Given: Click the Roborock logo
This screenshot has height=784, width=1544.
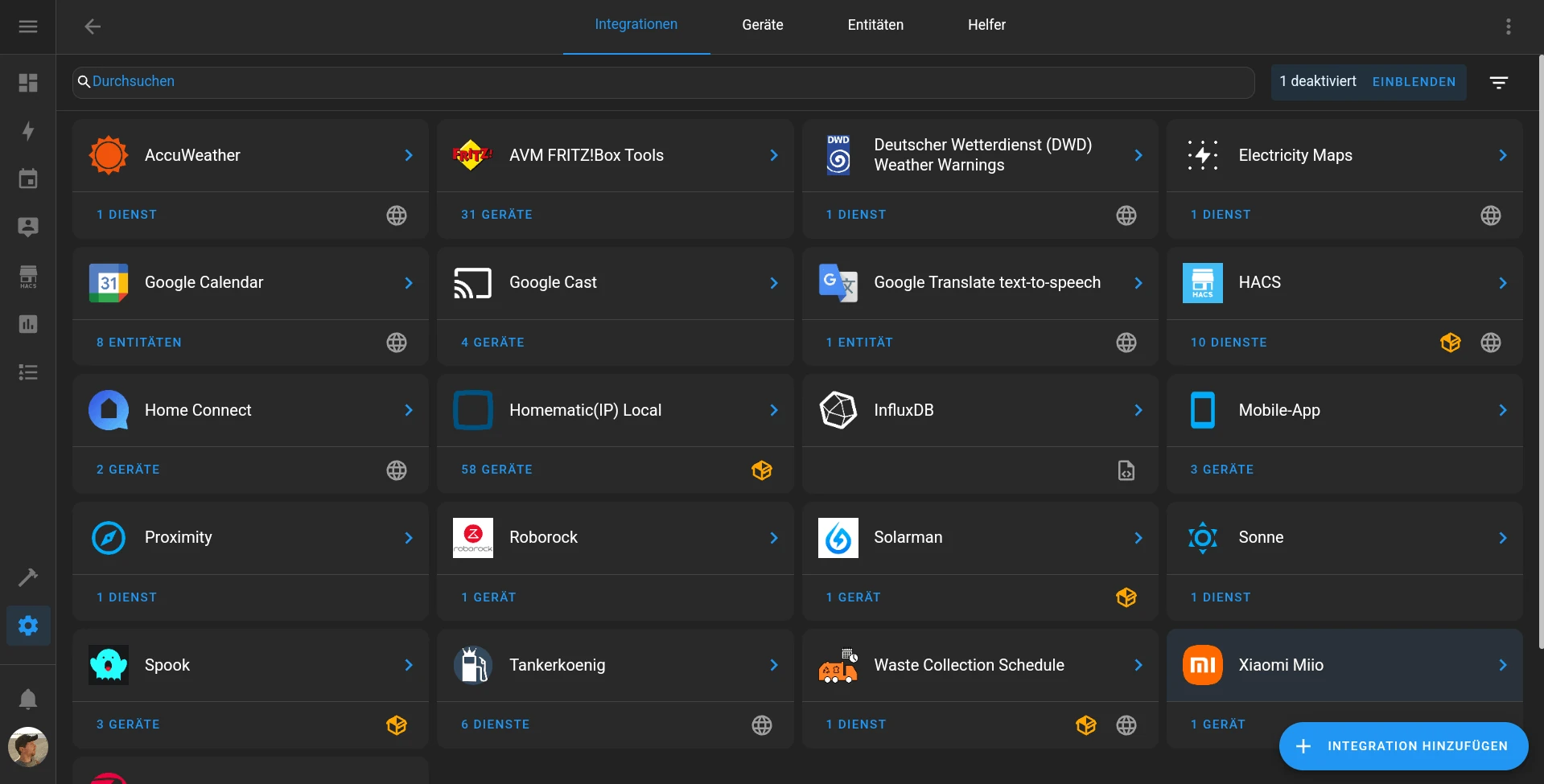Looking at the screenshot, I should point(473,538).
